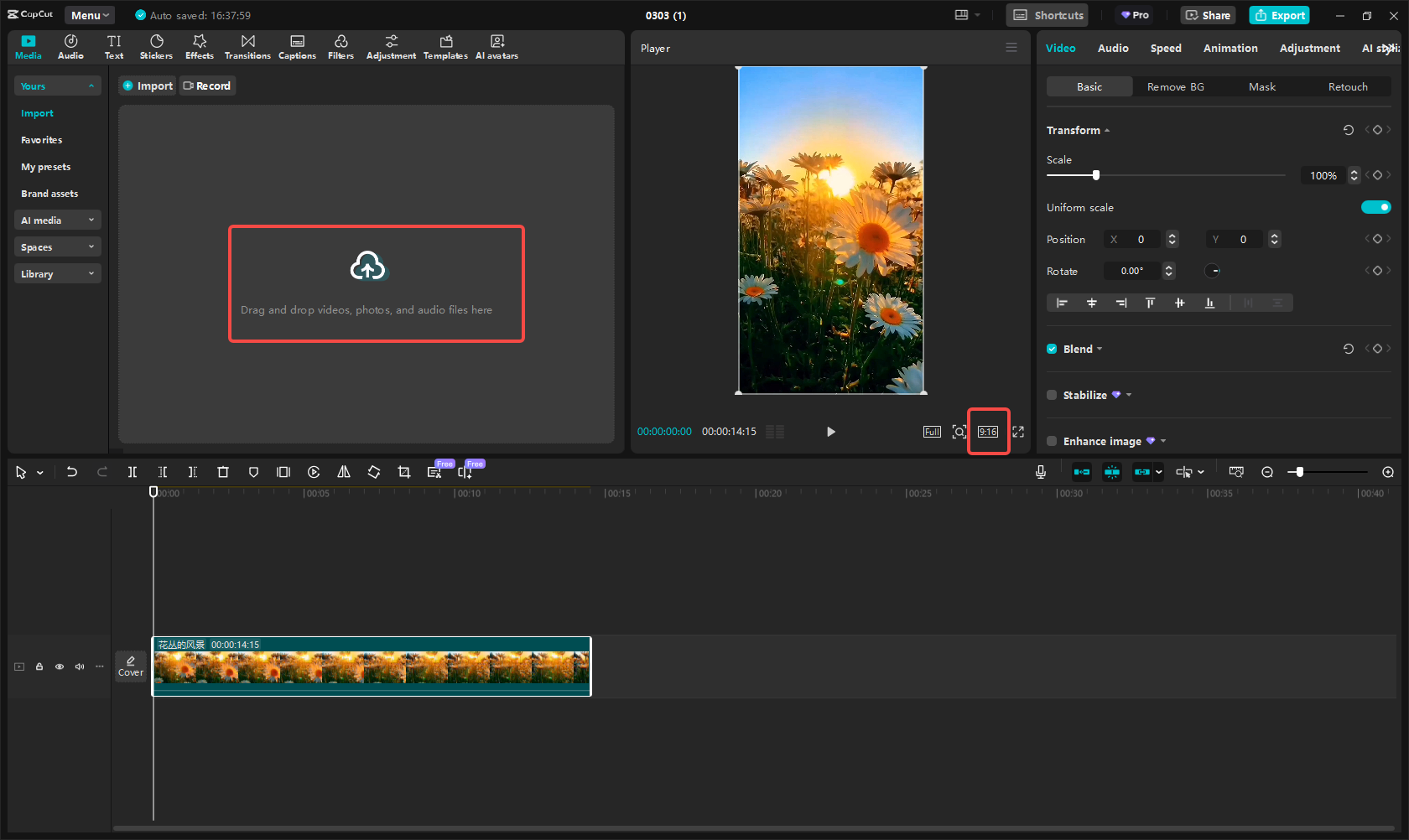Select the Stickers panel icon

point(156,46)
